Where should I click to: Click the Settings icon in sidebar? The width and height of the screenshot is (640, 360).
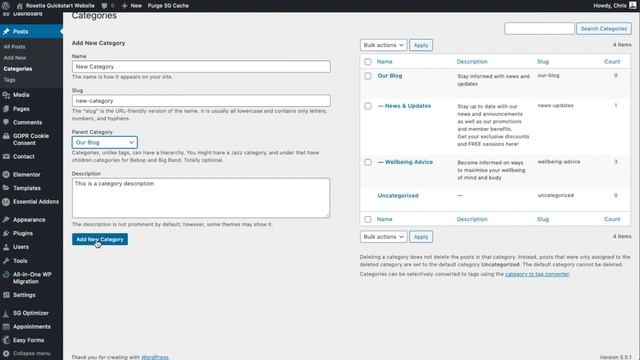(6, 295)
